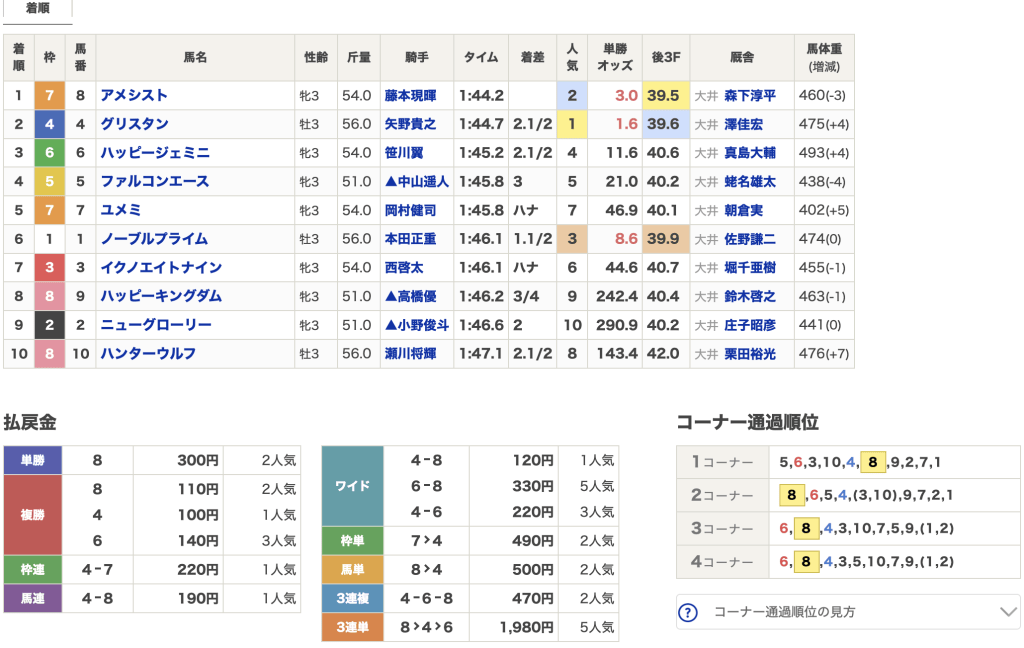Viewport: 1024px width, 648px height.
Task: Open the 着順 tab
Action: (x=37, y=9)
